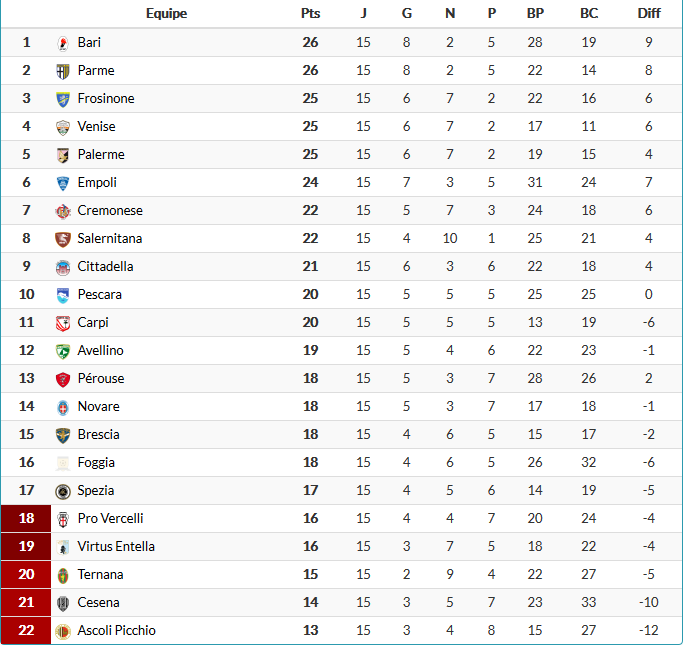The height and width of the screenshot is (645, 683).
Task: Click the Empoli blue crest icon
Action: [x=63, y=183]
